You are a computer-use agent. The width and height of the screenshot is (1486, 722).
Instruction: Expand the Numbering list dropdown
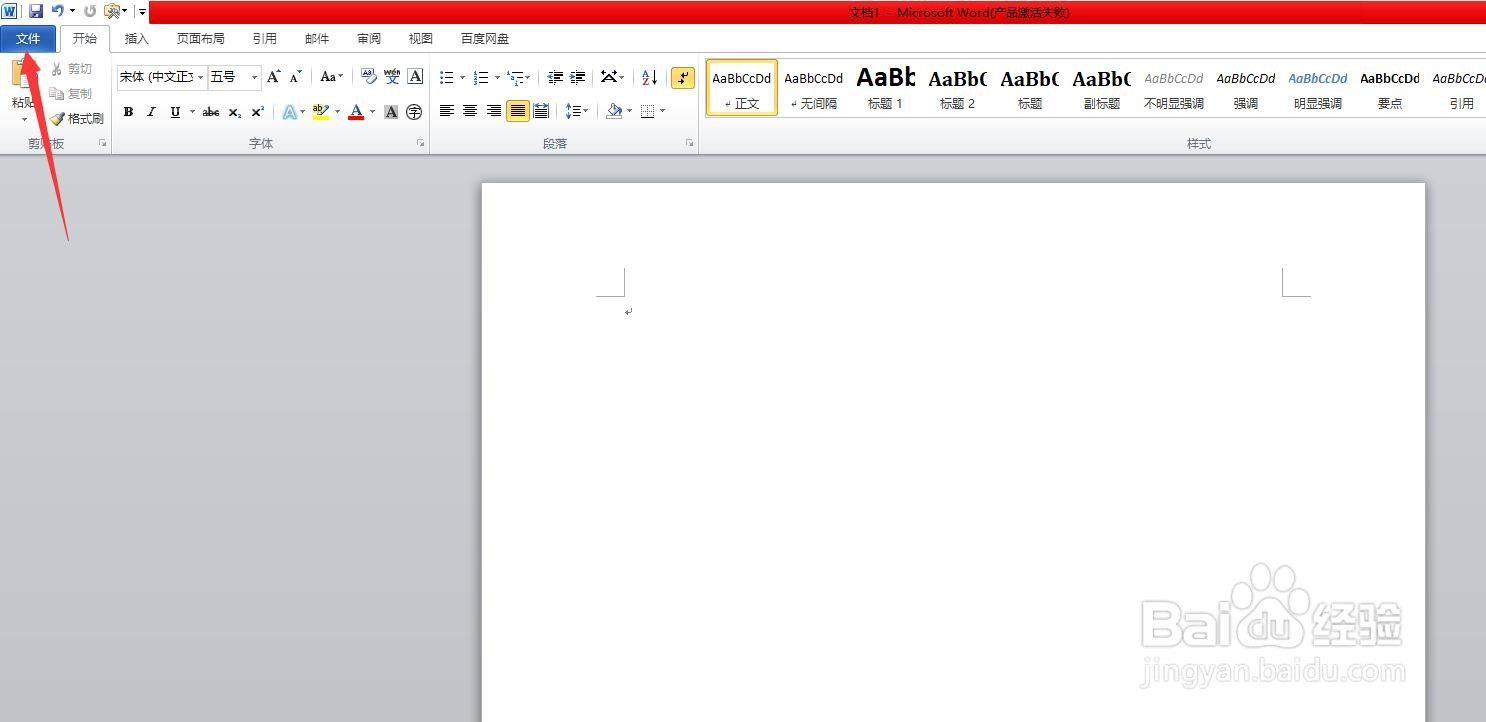(x=498, y=78)
